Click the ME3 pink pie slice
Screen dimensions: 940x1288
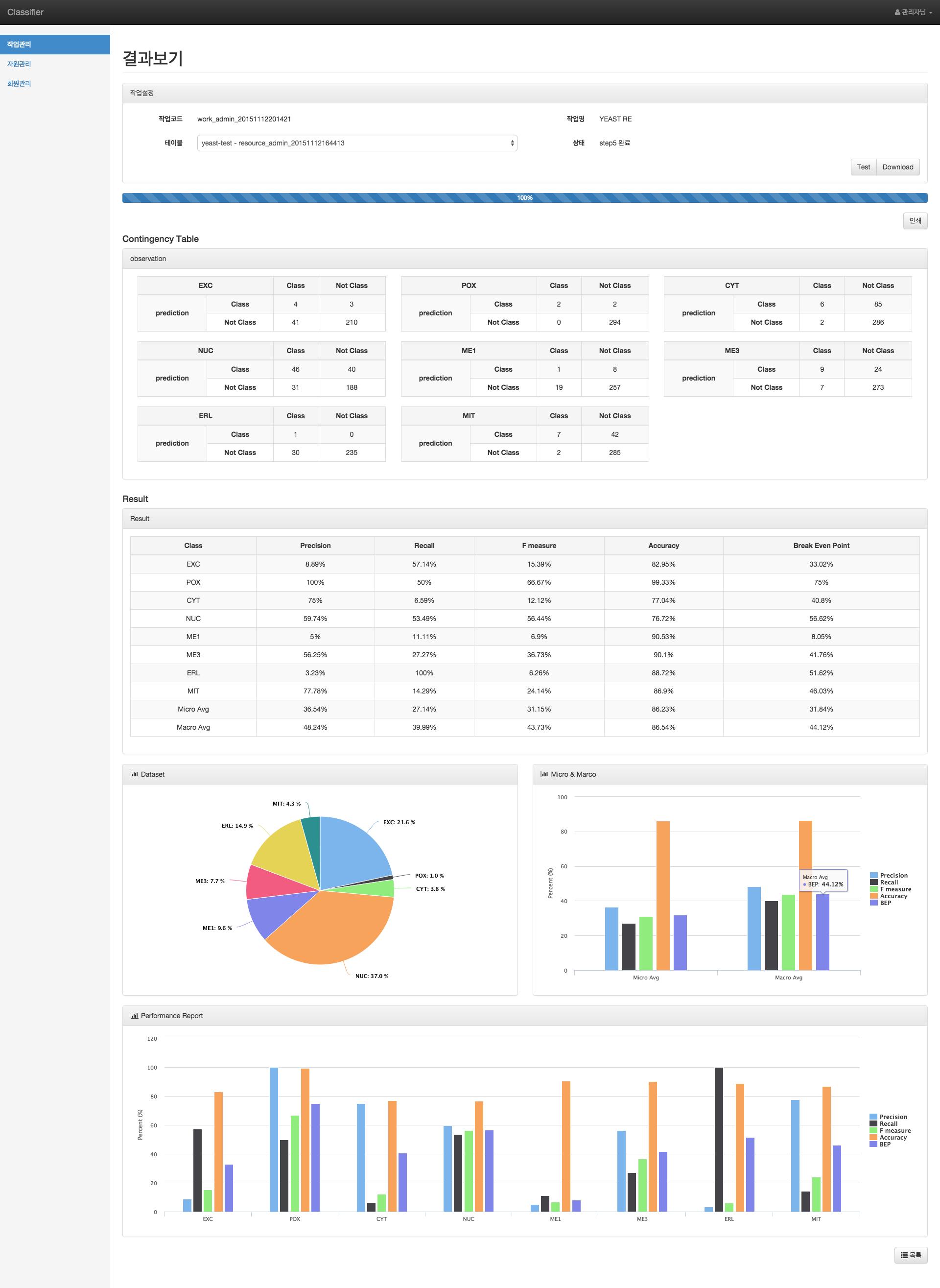(269, 883)
